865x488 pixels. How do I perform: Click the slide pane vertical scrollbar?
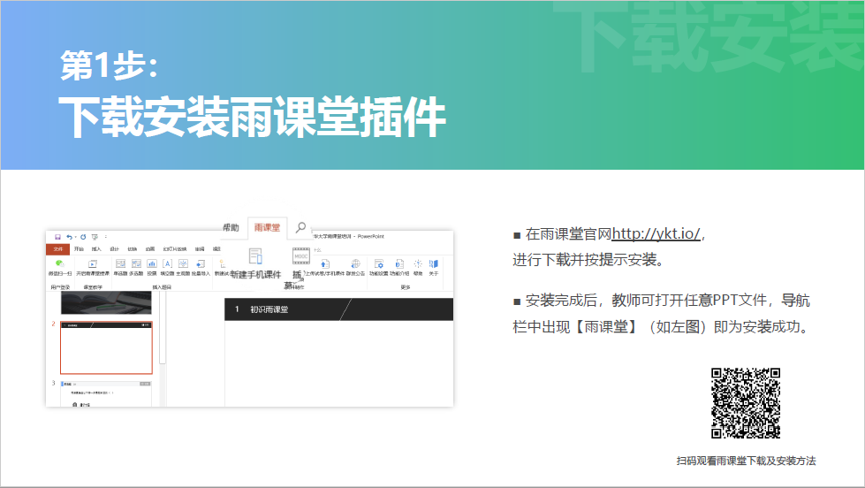point(162,328)
